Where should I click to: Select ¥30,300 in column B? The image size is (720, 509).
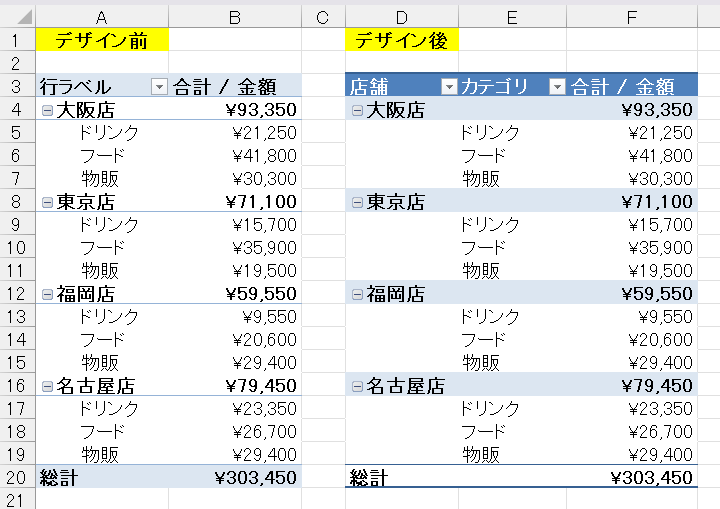coord(264,179)
